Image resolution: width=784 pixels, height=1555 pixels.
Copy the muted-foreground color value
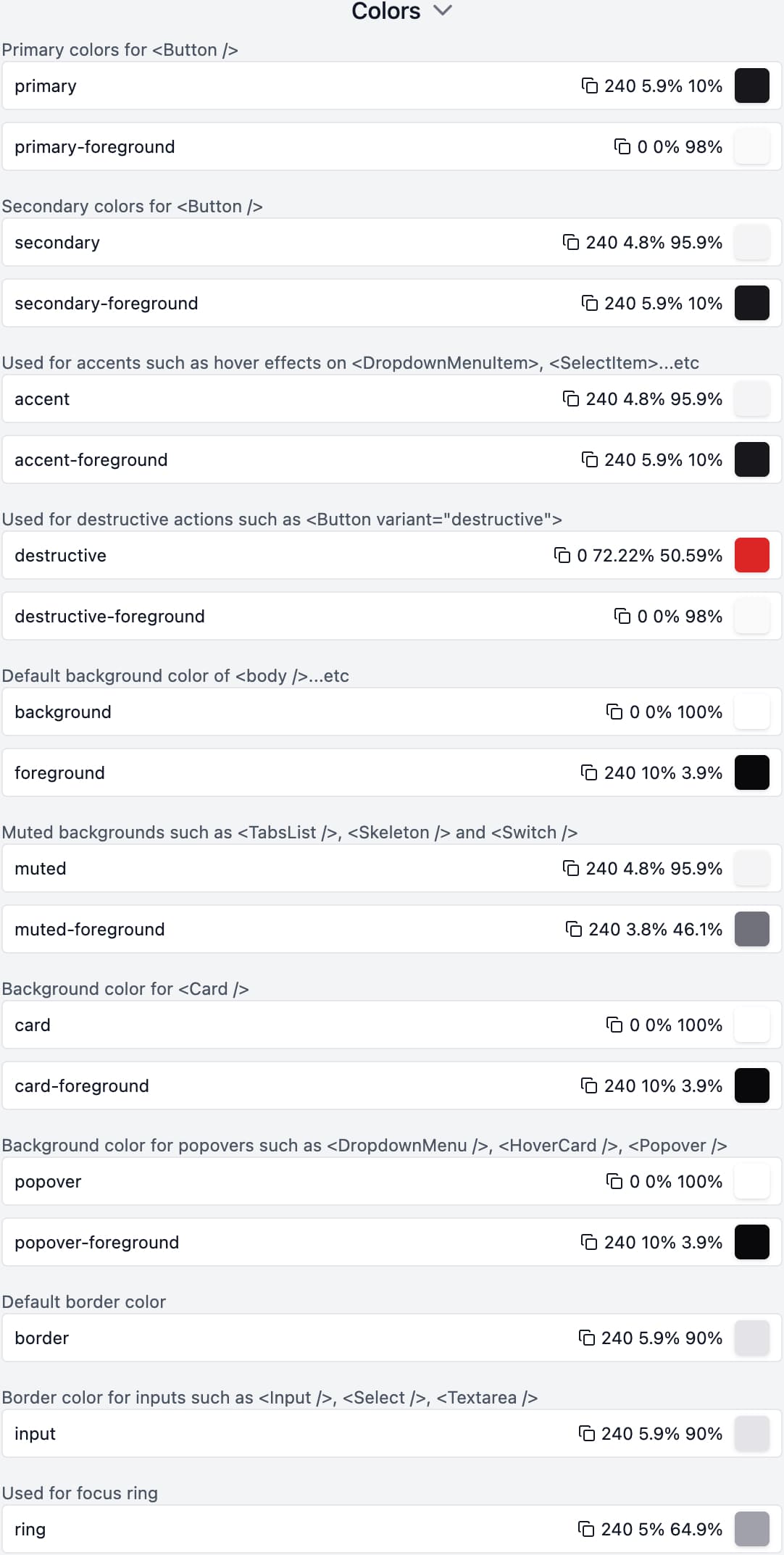pos(574,930)
